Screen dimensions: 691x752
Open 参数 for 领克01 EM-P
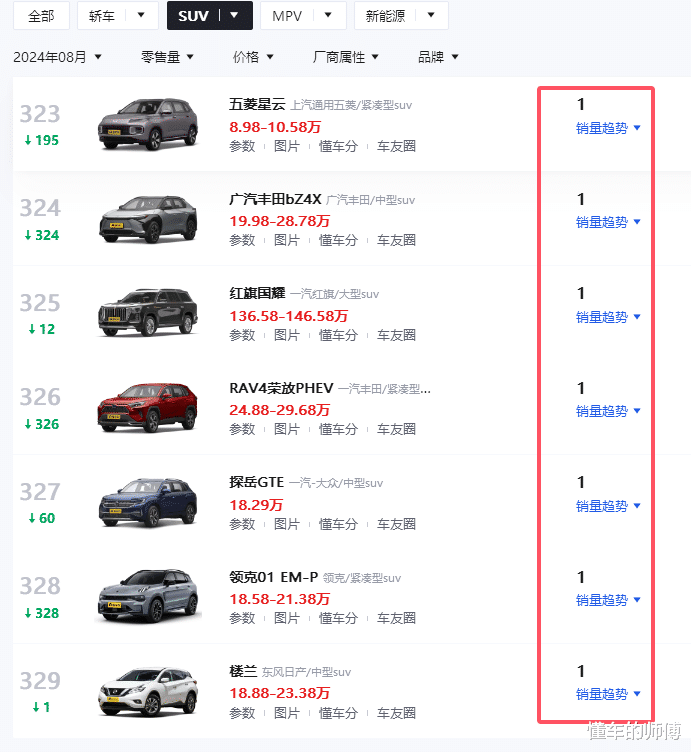(242, 618)
